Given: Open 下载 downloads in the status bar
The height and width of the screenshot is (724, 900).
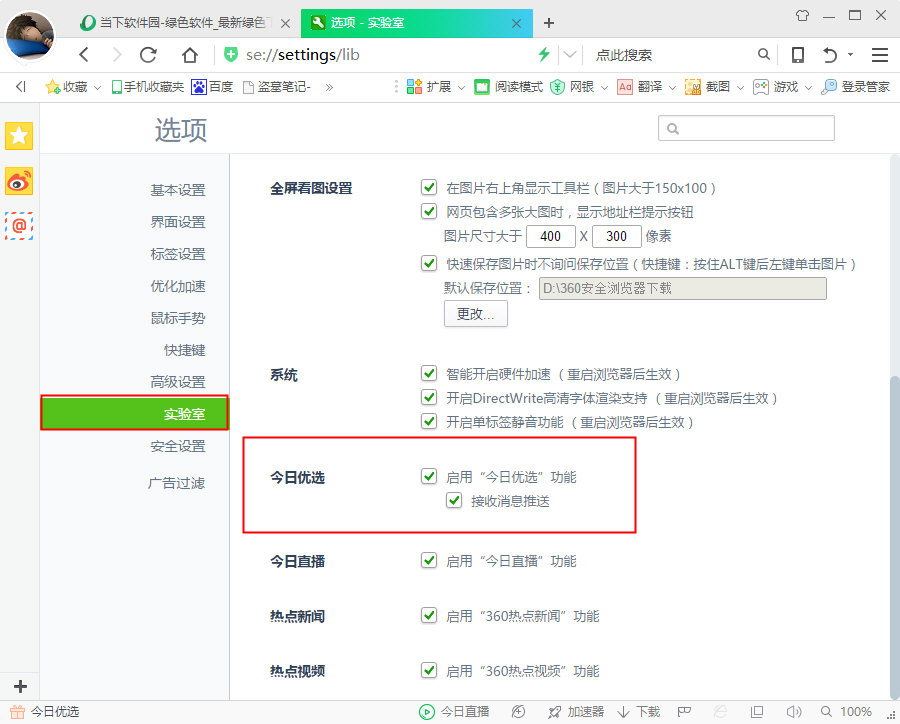Looking at the screenshot, I should click(639, 712).
